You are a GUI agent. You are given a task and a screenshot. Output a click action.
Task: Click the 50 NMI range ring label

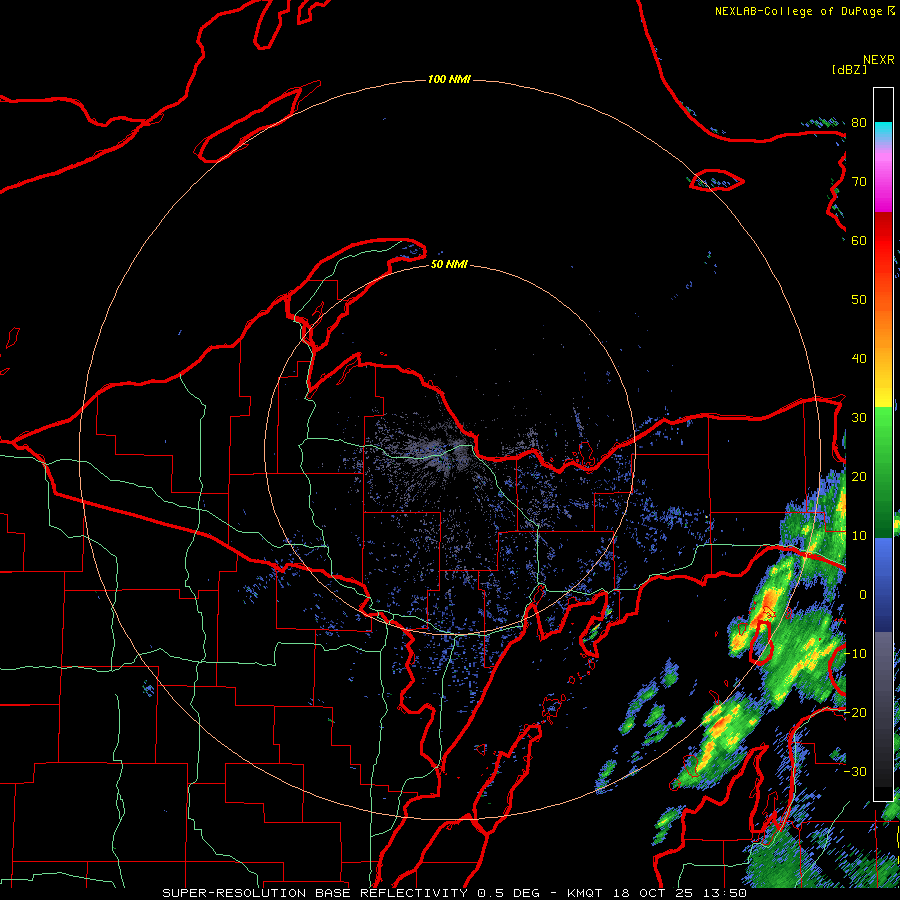449,264
